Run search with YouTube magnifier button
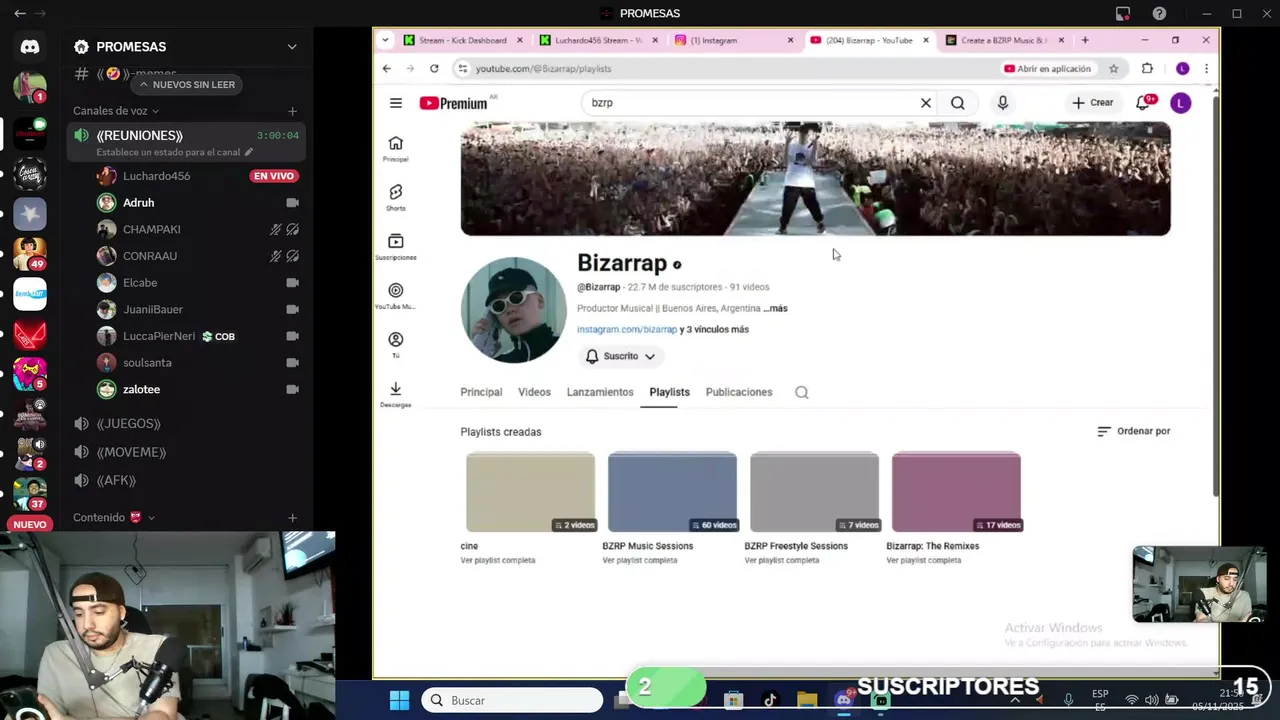This screenshot has height=720, width=1280. [x=958, y=103]
